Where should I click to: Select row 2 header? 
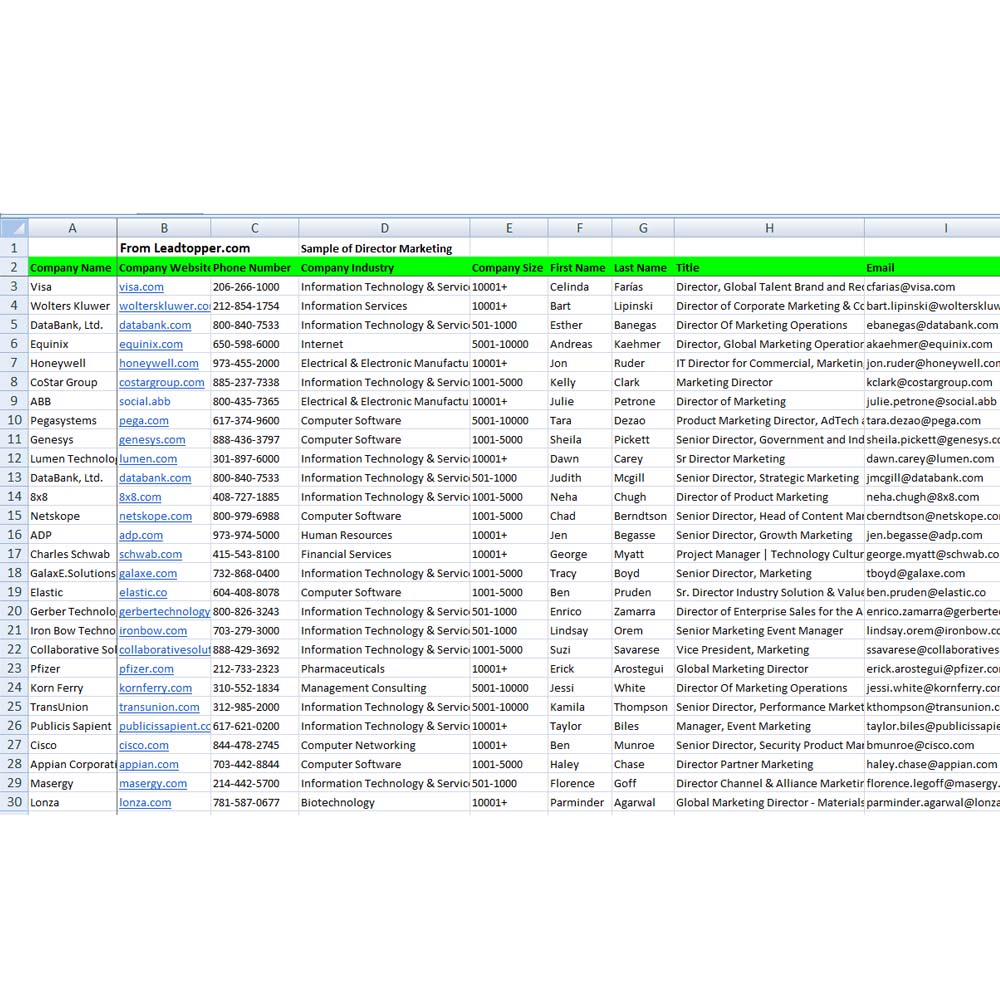click(x=14, y=267)
